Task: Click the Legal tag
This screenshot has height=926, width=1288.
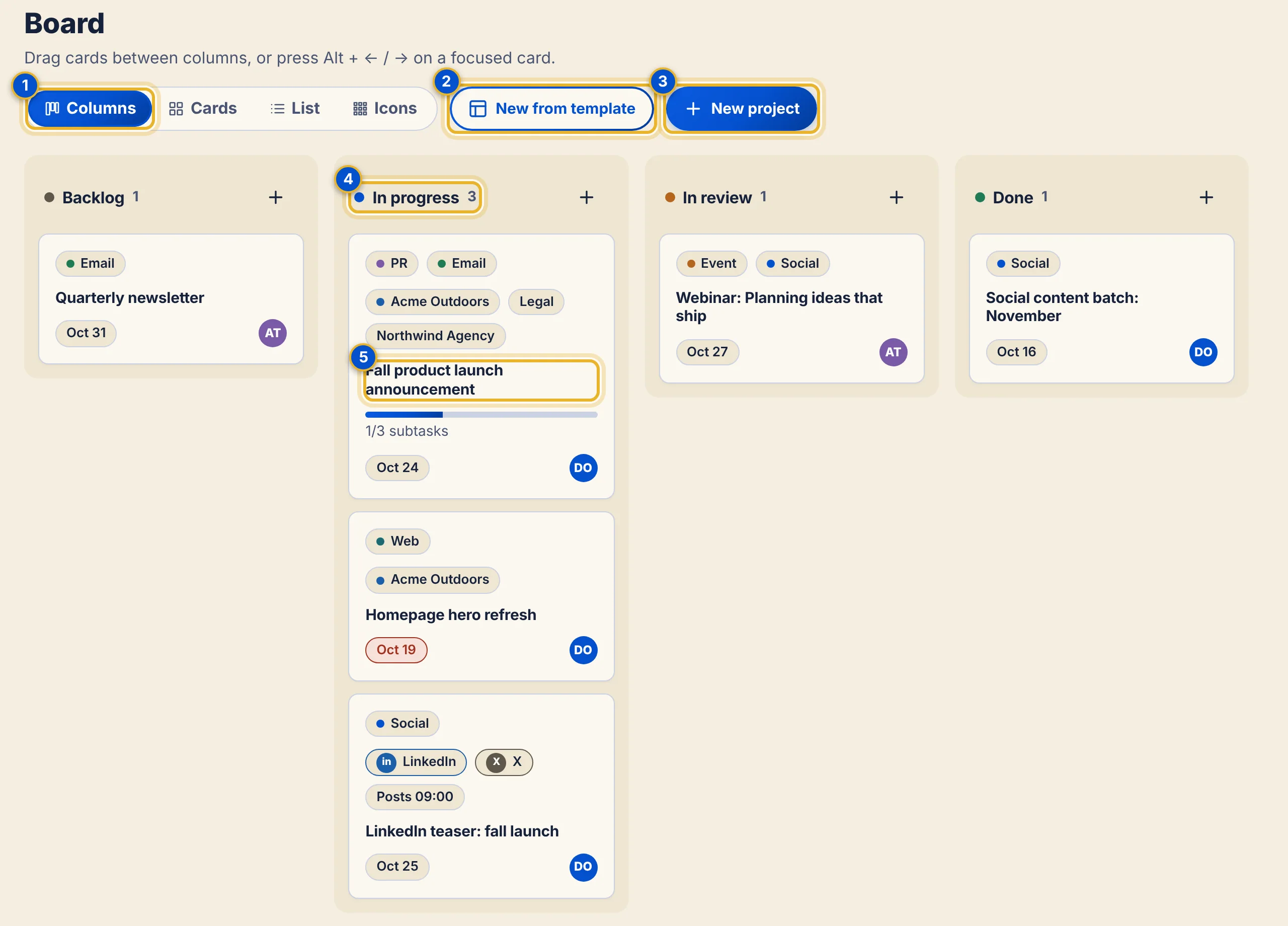Action: 536,301
